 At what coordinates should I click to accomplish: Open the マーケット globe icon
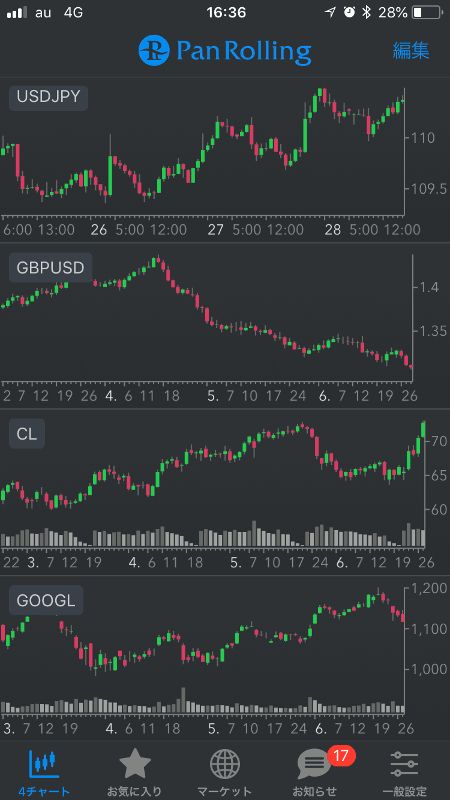[225, 765]
